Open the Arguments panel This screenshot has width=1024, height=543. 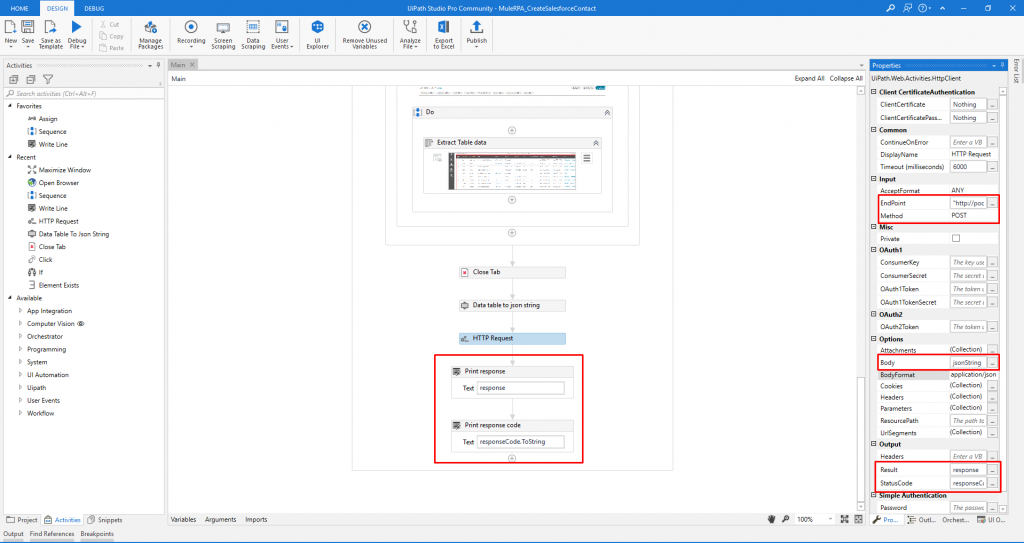(x=220, y=519)
